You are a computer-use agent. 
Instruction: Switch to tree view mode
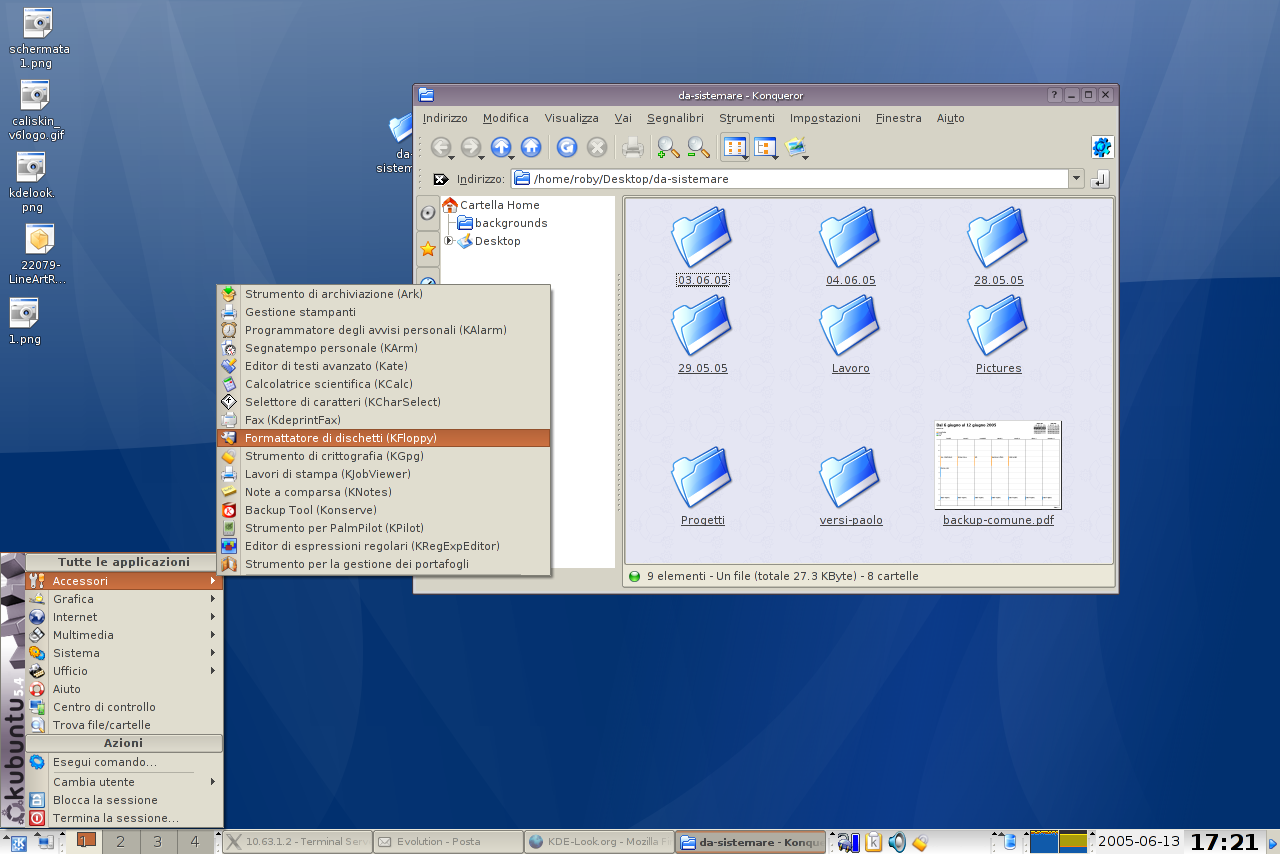coord(766,148)
